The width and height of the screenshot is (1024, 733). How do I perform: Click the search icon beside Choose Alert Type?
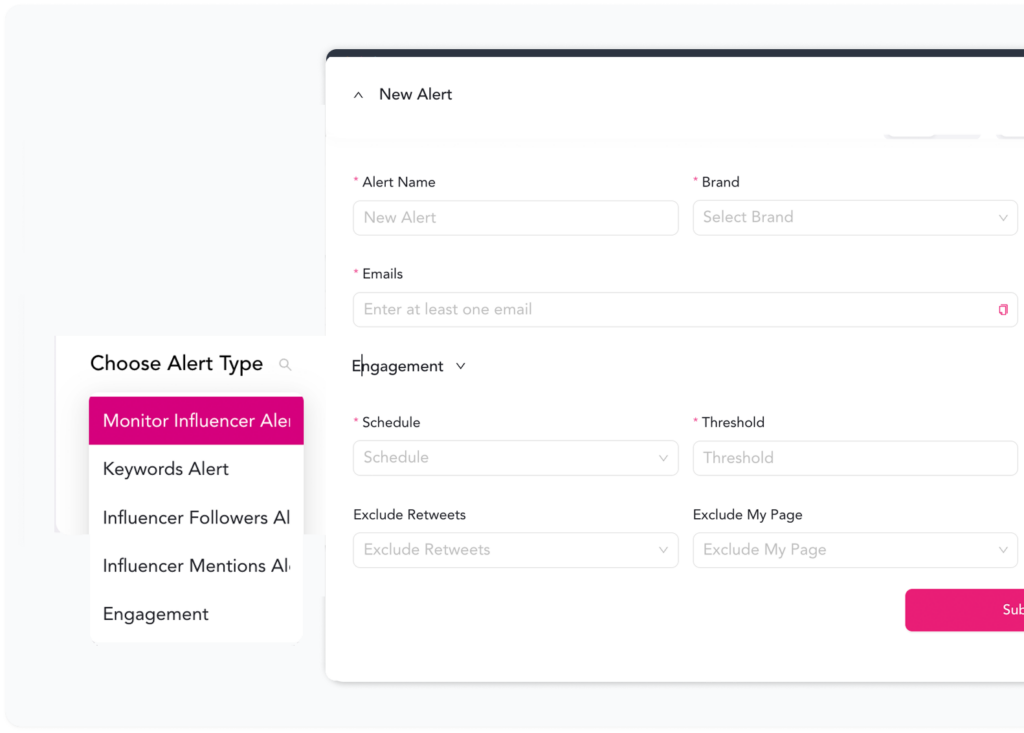[x=285, y=365]
